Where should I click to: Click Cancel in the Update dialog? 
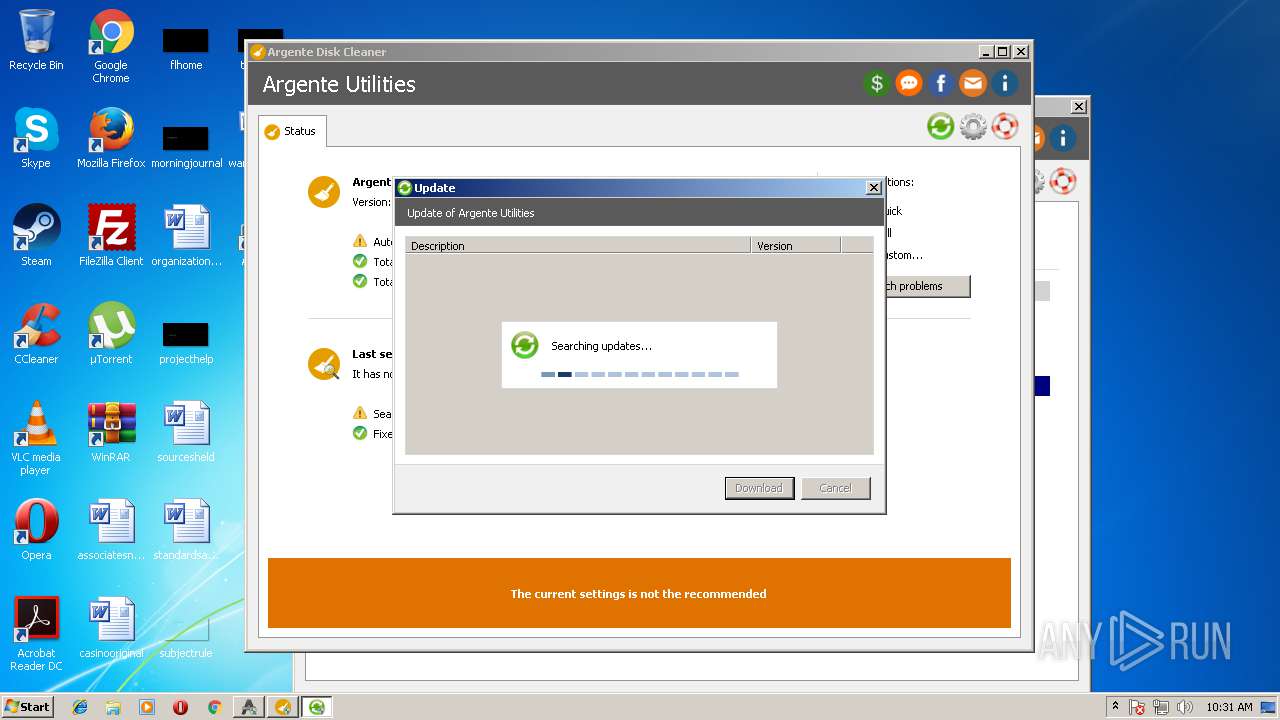pyautogui.click(x=835, y=488)
